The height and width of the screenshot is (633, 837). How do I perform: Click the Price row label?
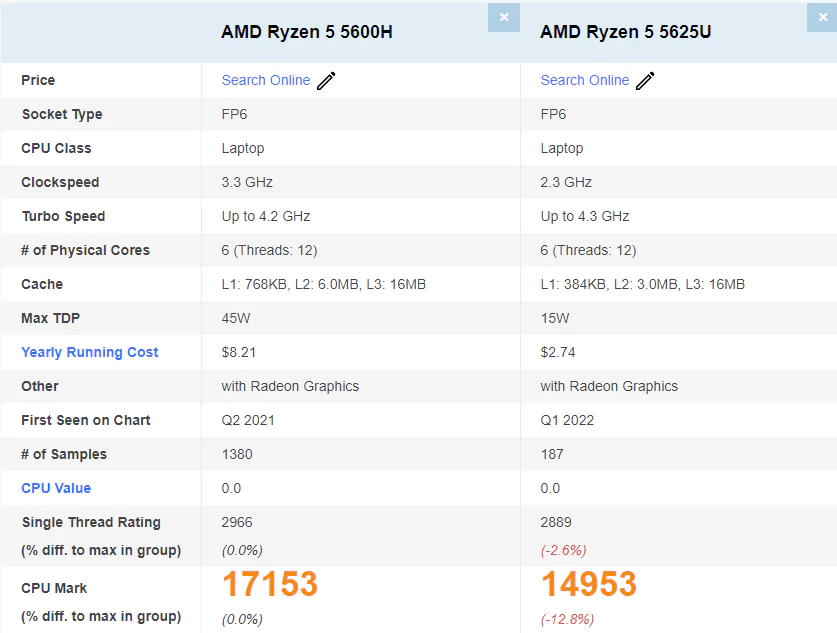(x=38, y=80)
